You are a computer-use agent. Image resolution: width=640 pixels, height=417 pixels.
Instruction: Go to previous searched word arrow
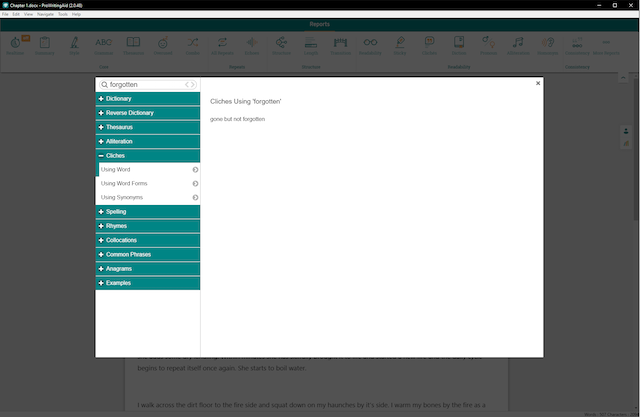(187, 84)
